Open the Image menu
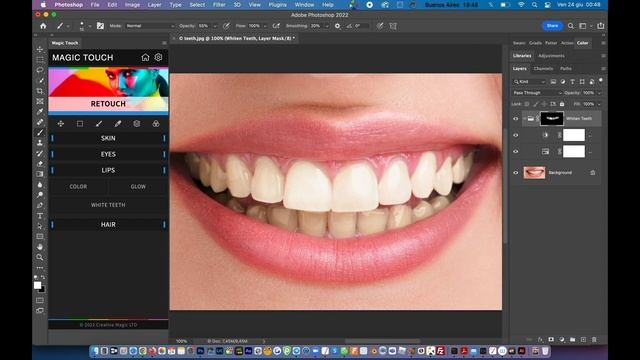The width and height of the screenshot is (640, 360). pyautogui.click(x=132, y=5)
